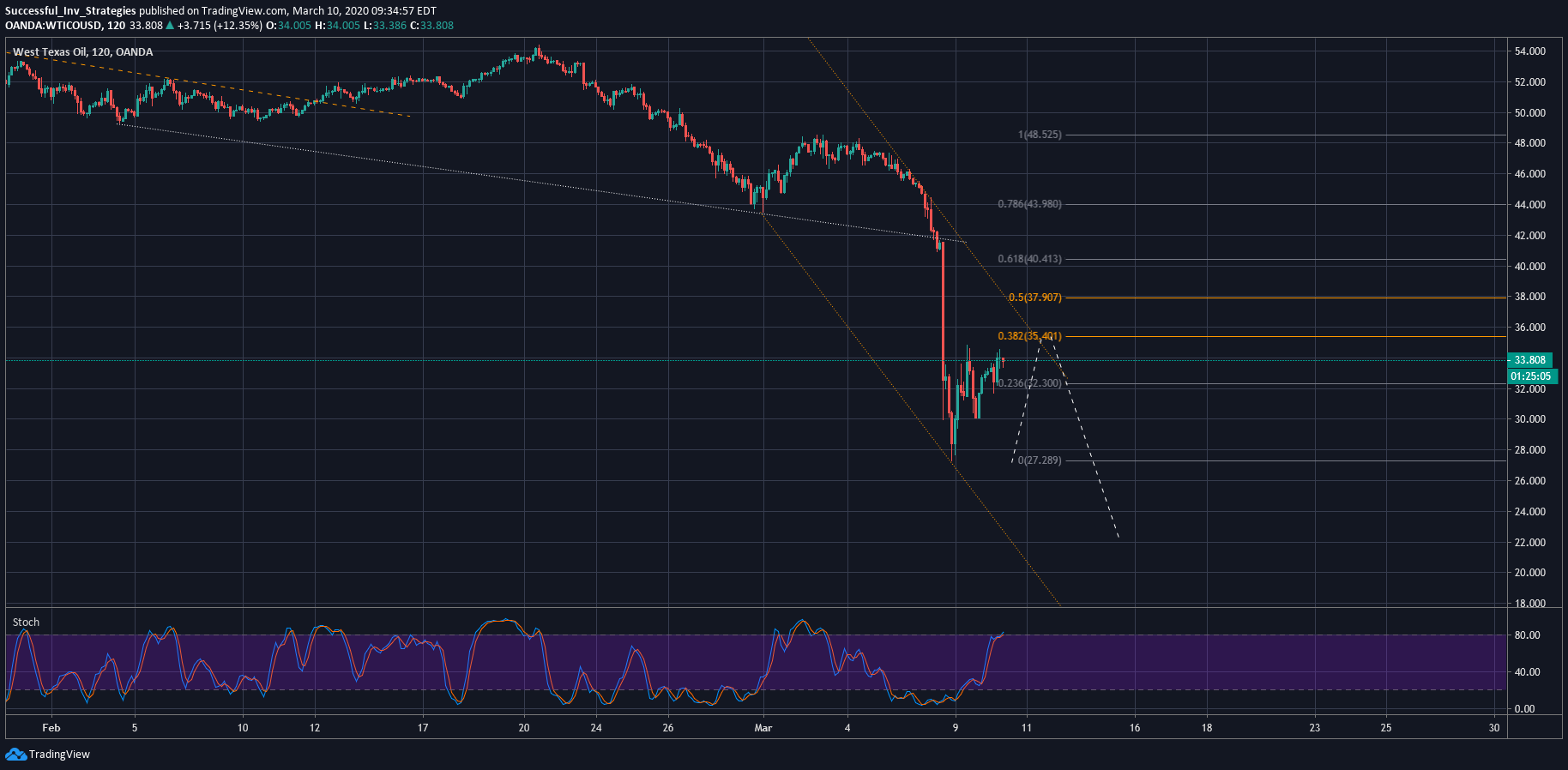Select the close value C:33.808

pos(431,26)
